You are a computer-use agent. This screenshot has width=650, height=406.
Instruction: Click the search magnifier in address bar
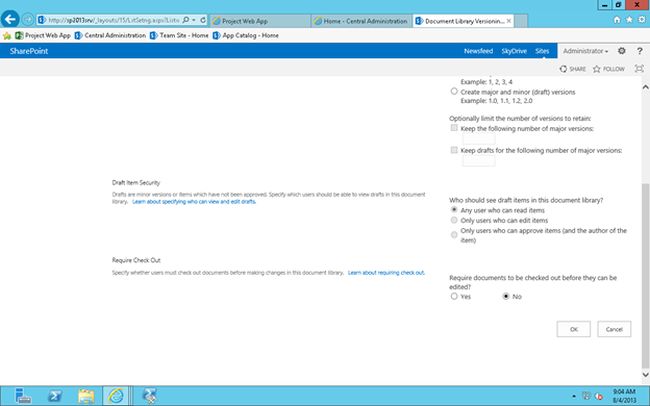click(186, 20)
